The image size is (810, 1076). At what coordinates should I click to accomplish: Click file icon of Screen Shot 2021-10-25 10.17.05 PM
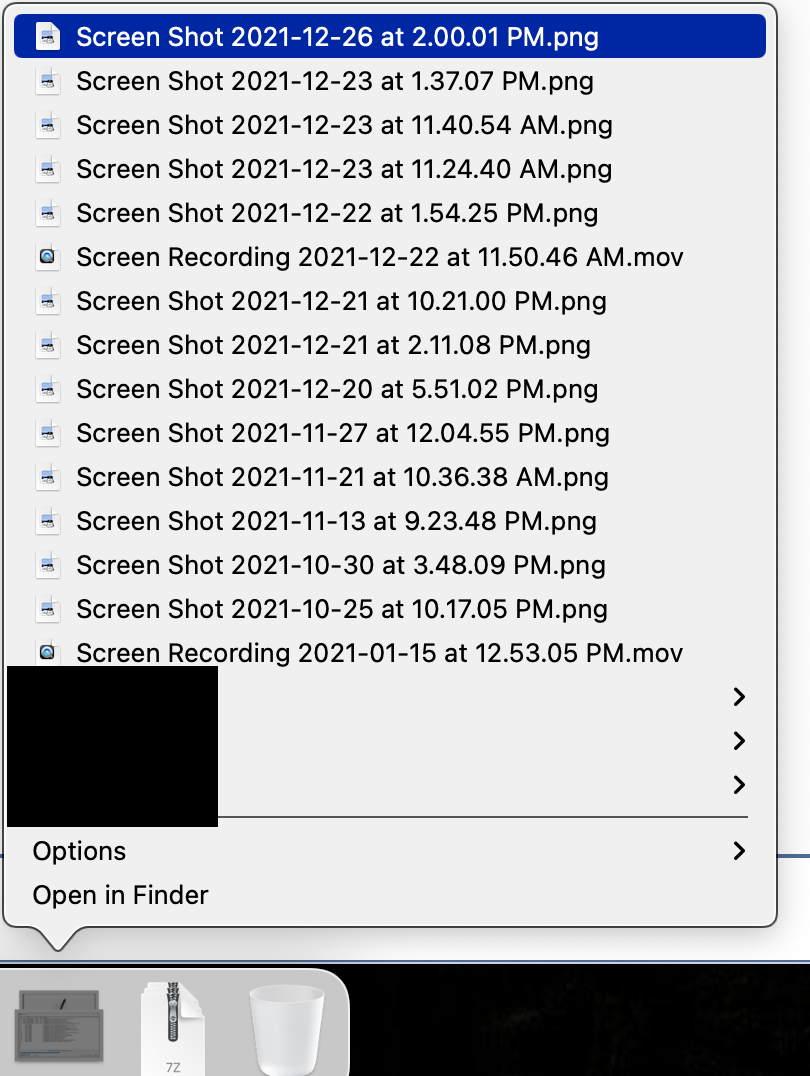(47, 610)
